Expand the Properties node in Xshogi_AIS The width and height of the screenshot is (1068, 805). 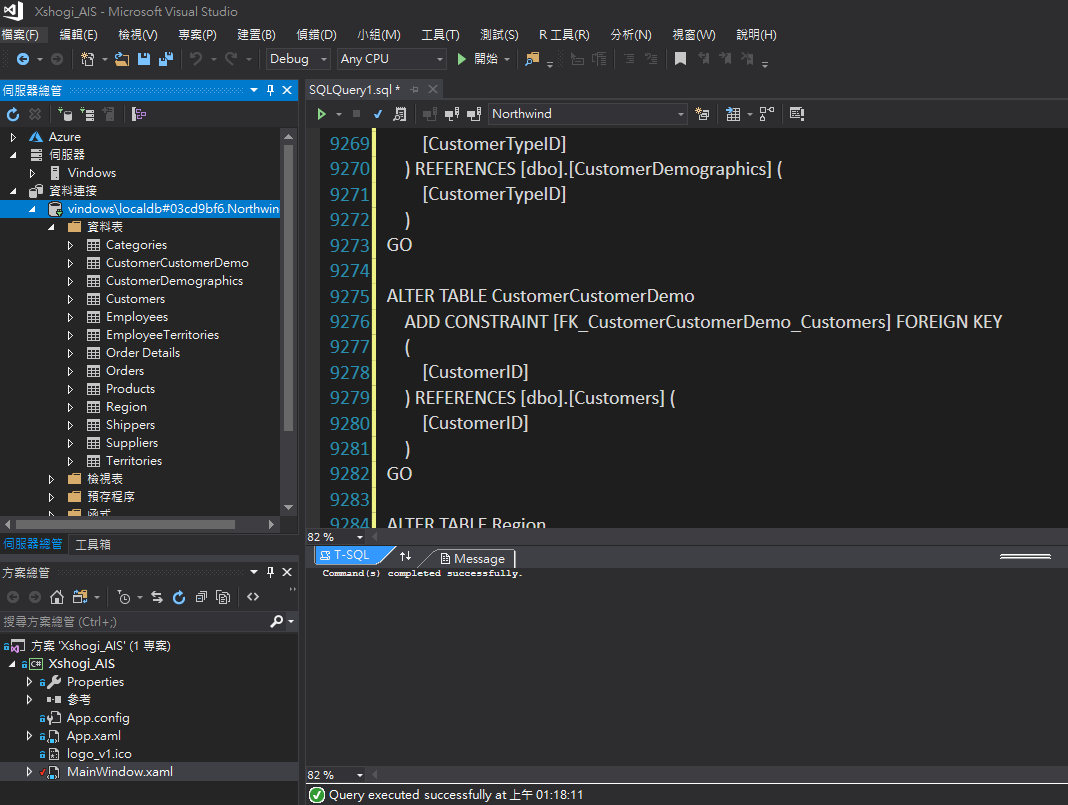tap(29, 682)
